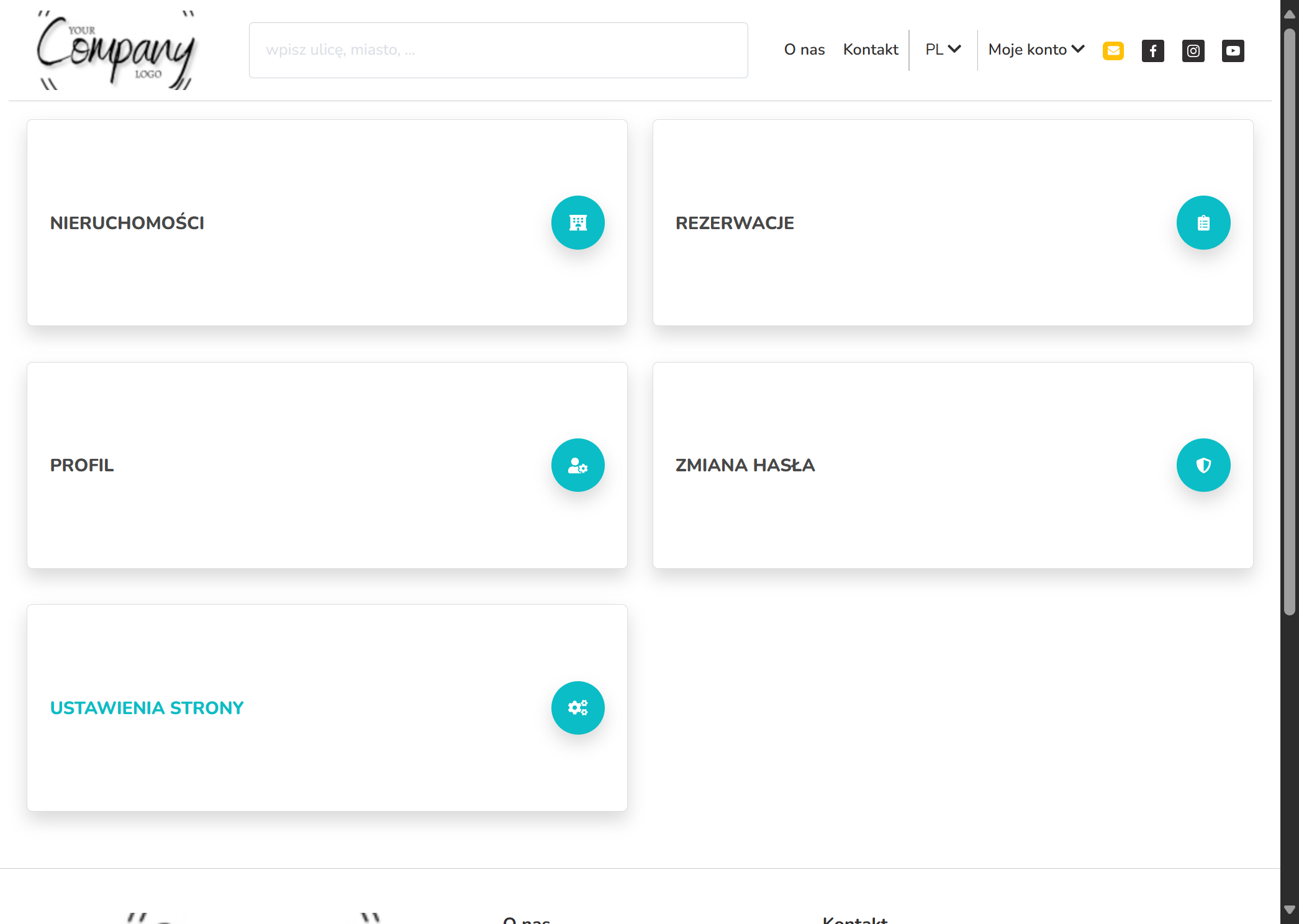
Task: Open the Rezerwacje clipboard icon
Action: 1203,223
